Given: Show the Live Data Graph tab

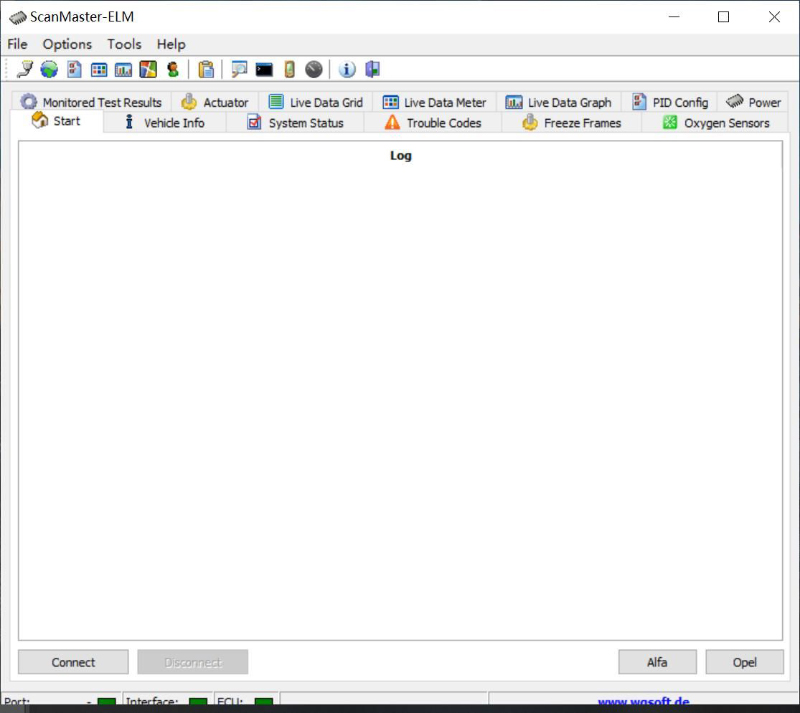Looking at the screenshot, I should [559, 102].
